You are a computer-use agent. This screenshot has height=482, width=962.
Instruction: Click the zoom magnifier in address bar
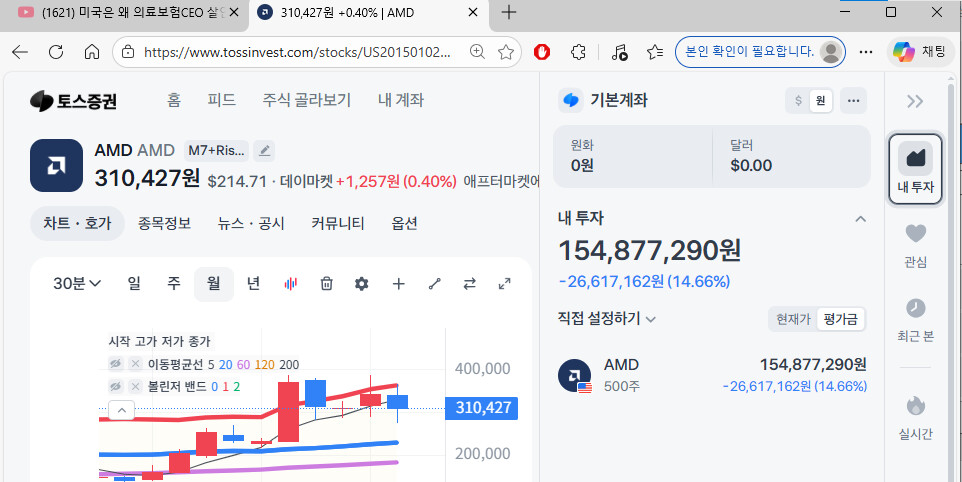477,52
